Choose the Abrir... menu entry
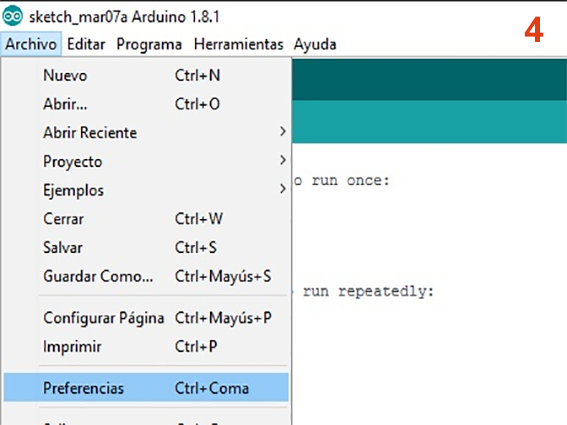 tap(146, 104)
